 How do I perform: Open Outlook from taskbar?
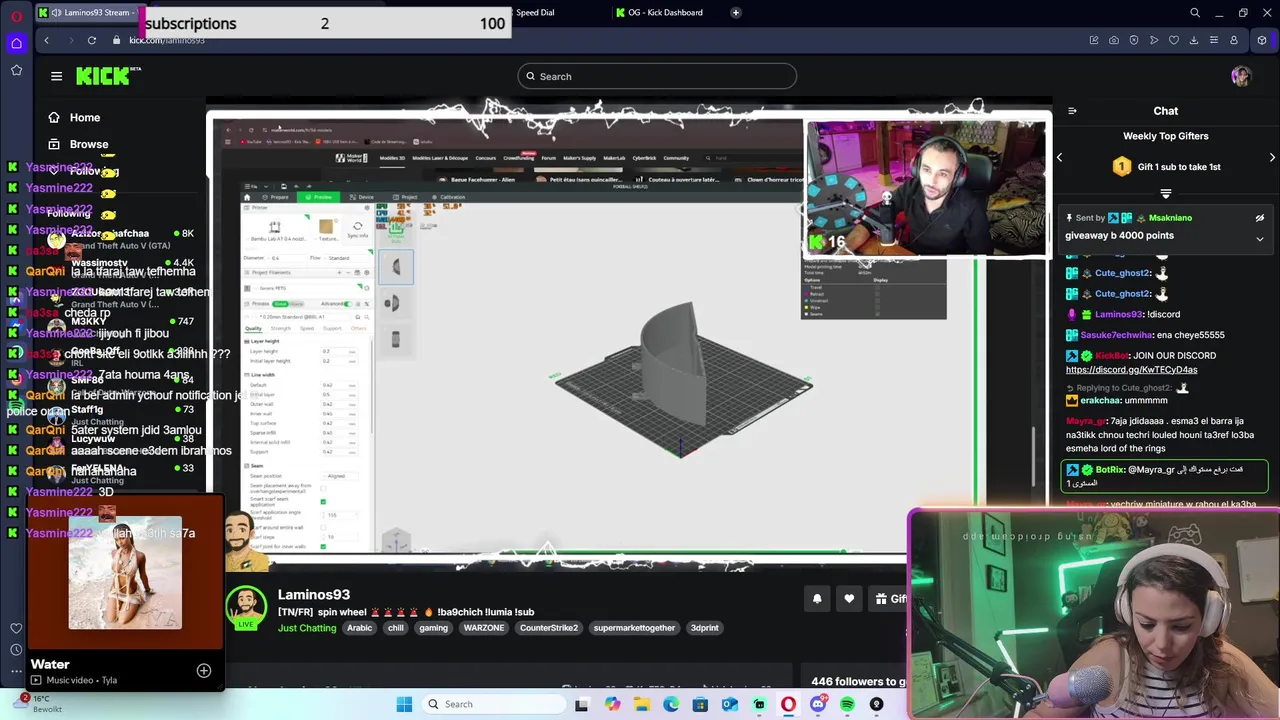pyautogui.click(x=730, y=704)
